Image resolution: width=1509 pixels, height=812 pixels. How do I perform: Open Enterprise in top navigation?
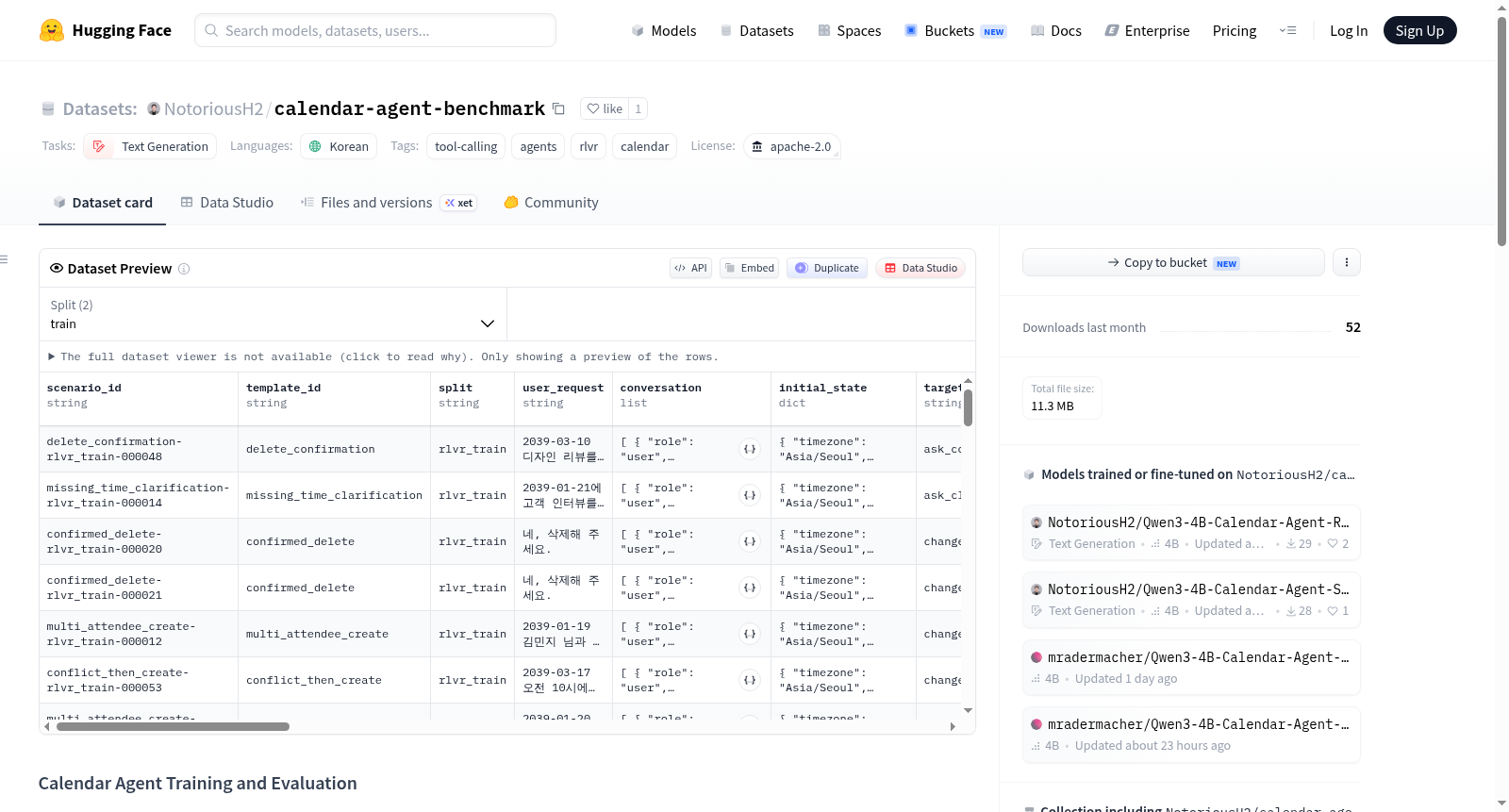point(1147,30)
